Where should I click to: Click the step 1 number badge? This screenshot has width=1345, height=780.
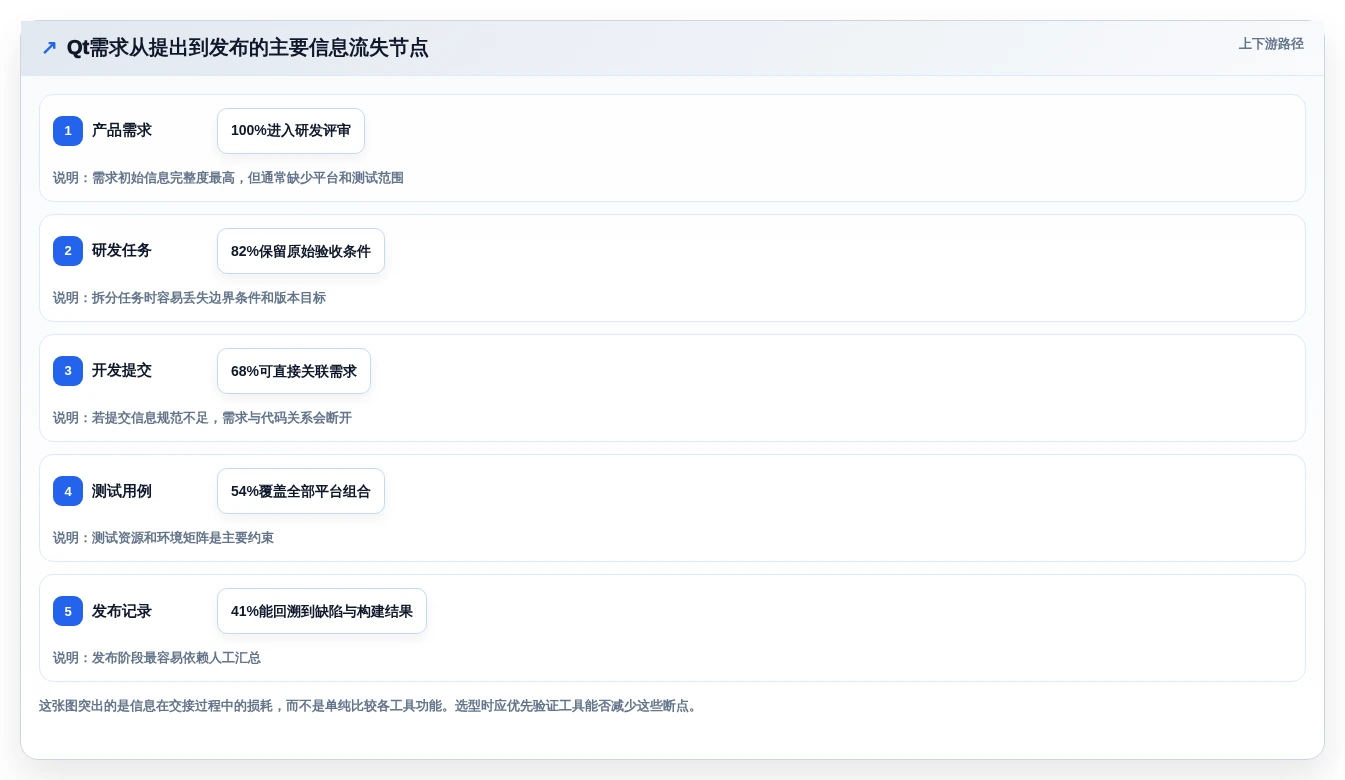[x=68, y=131]
